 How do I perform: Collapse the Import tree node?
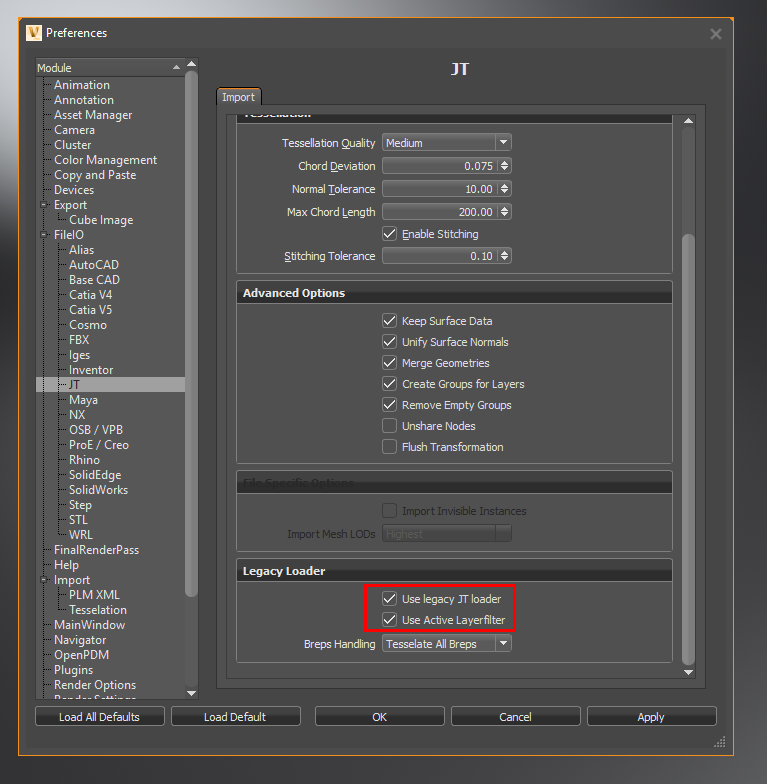point(44,580)
